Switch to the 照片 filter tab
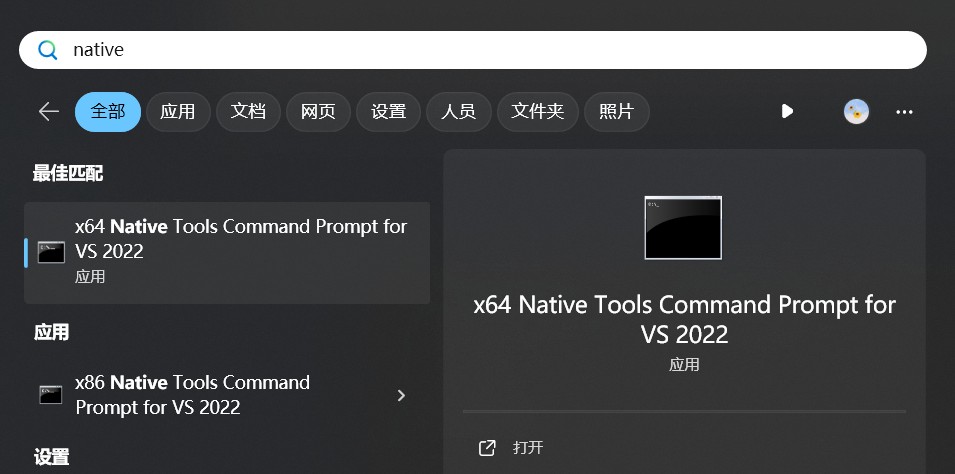Viewport: 955px width, 474px height. 616,111
